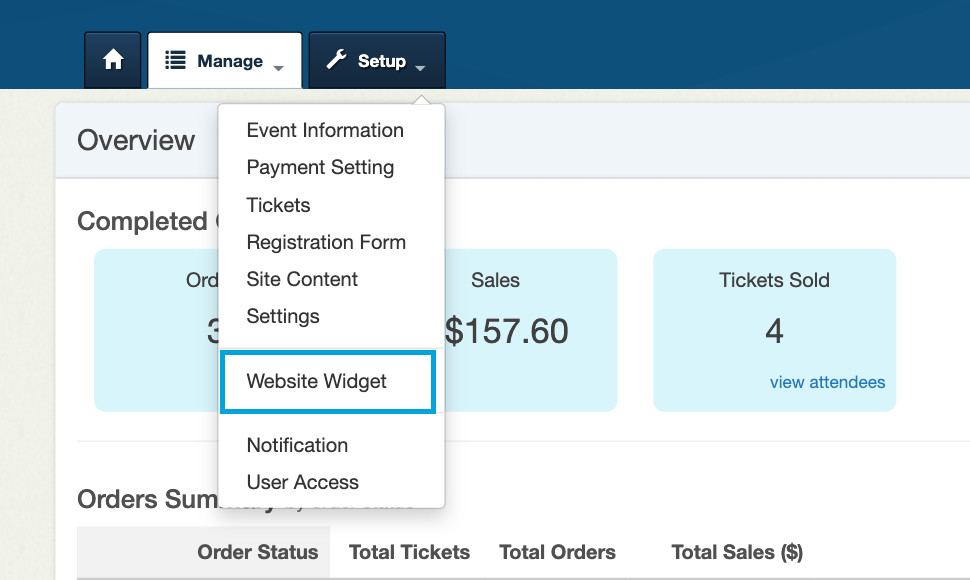970x580 pixels.
Task: Select Site Content menu item
Action: point(302,279)
